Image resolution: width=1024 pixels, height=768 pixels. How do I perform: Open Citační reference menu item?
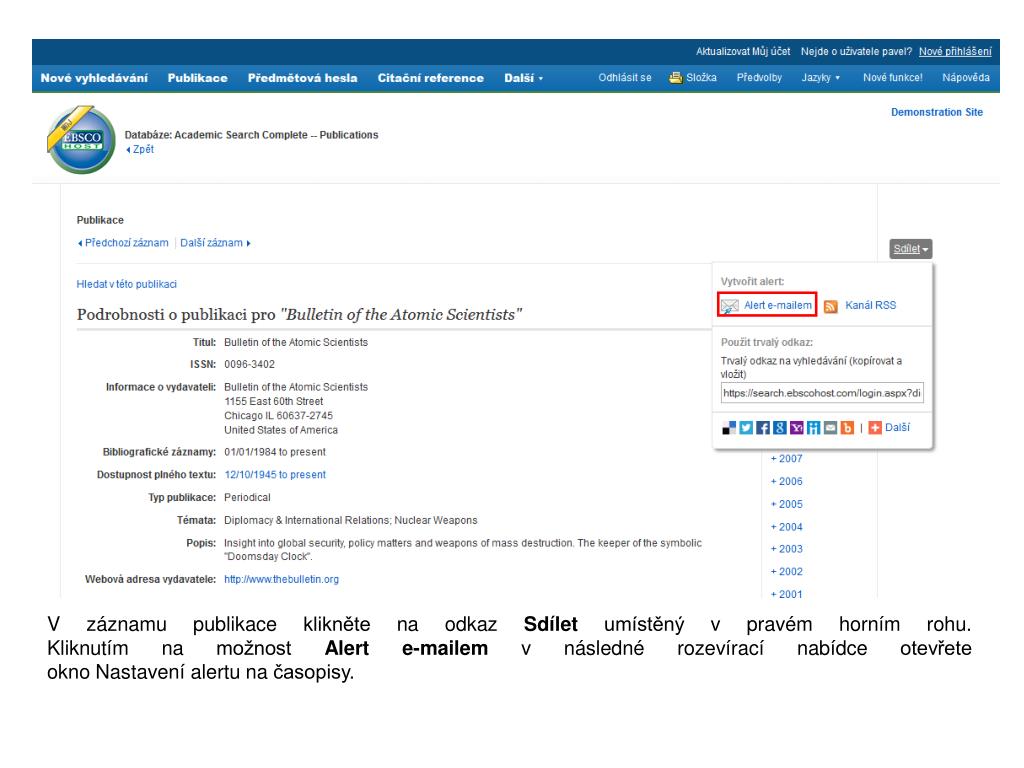[430, 78]
